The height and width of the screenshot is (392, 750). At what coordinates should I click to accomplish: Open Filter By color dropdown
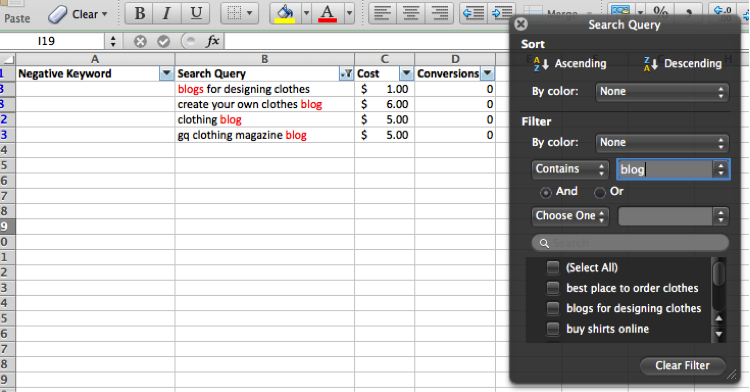[662, 142]
